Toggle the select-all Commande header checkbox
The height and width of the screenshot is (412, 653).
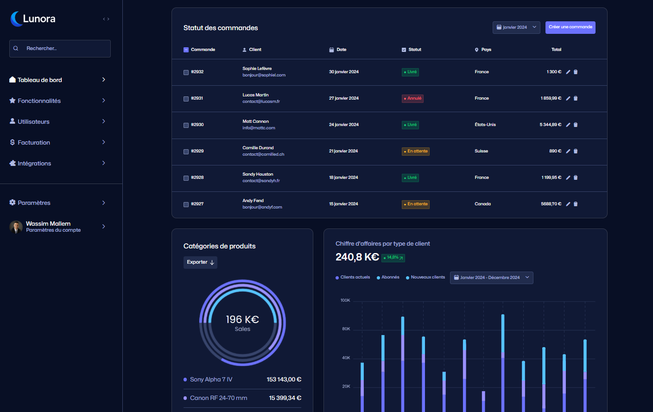pos(186,49)
